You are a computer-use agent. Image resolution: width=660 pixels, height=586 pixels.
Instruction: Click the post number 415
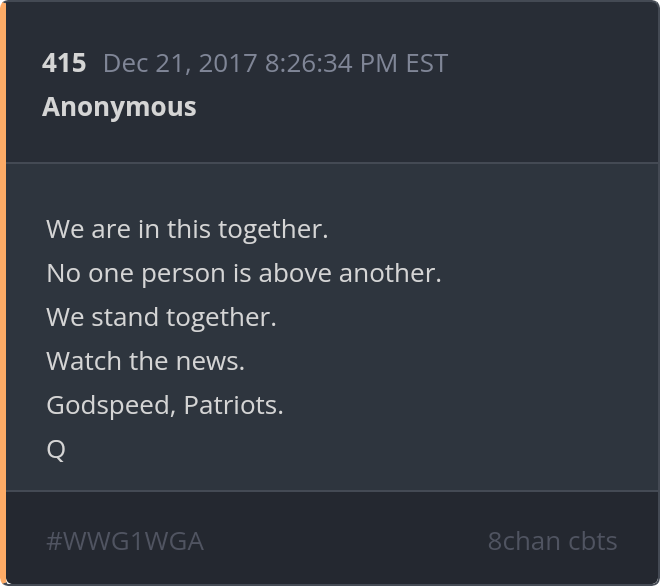coord(64,63)
